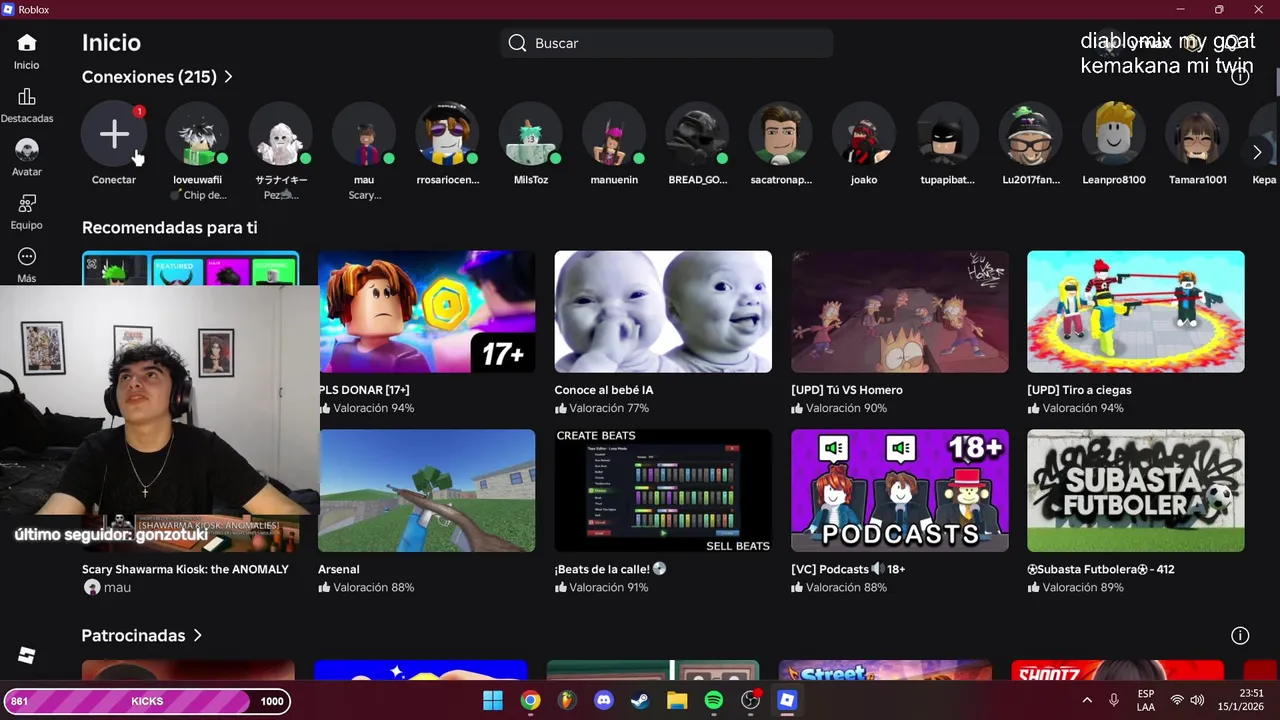Click the Arsenal title text

click(x=339, y=569)
